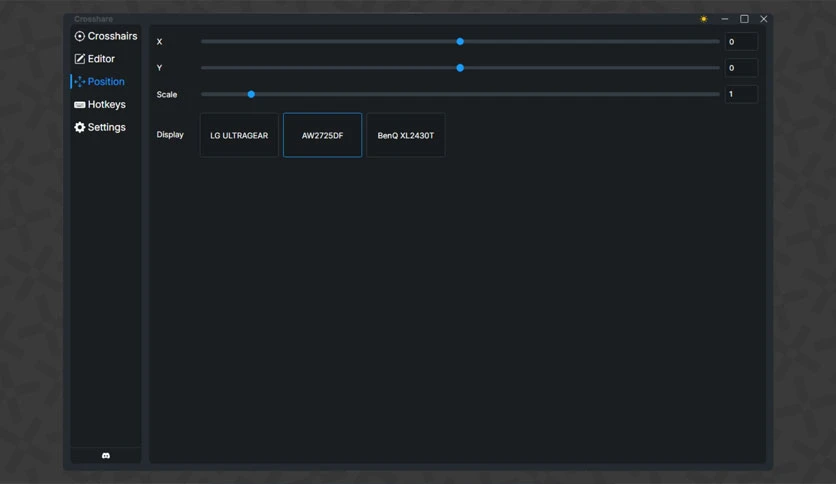836x484 pixels.
Task: Select the LG ULTRAGEAR display
Action: click(239, 135)
